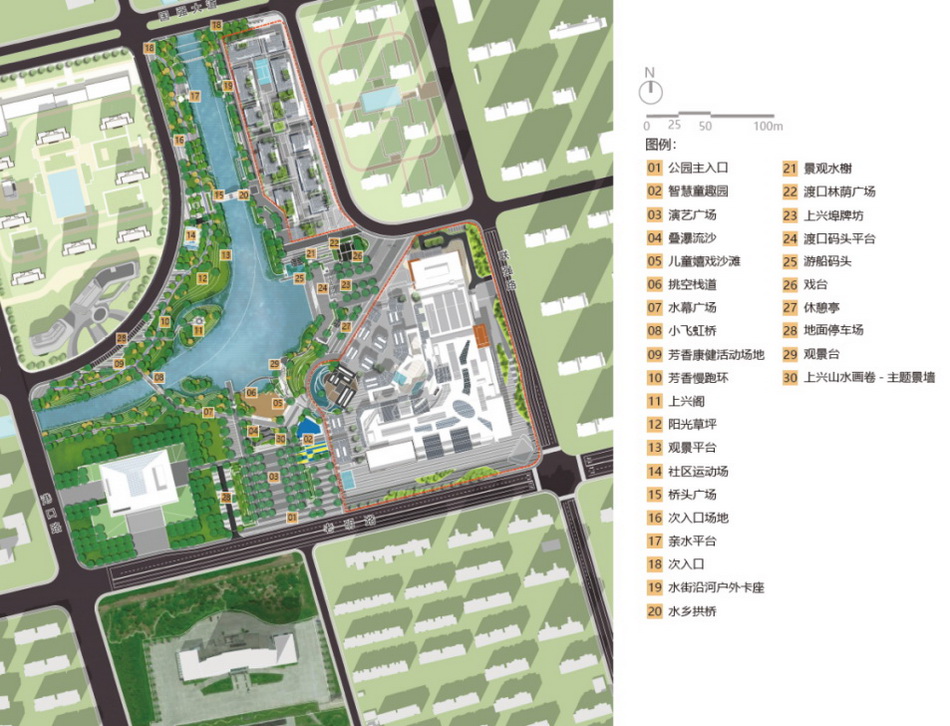Select 社区运动场 legend text

[698, 471]
